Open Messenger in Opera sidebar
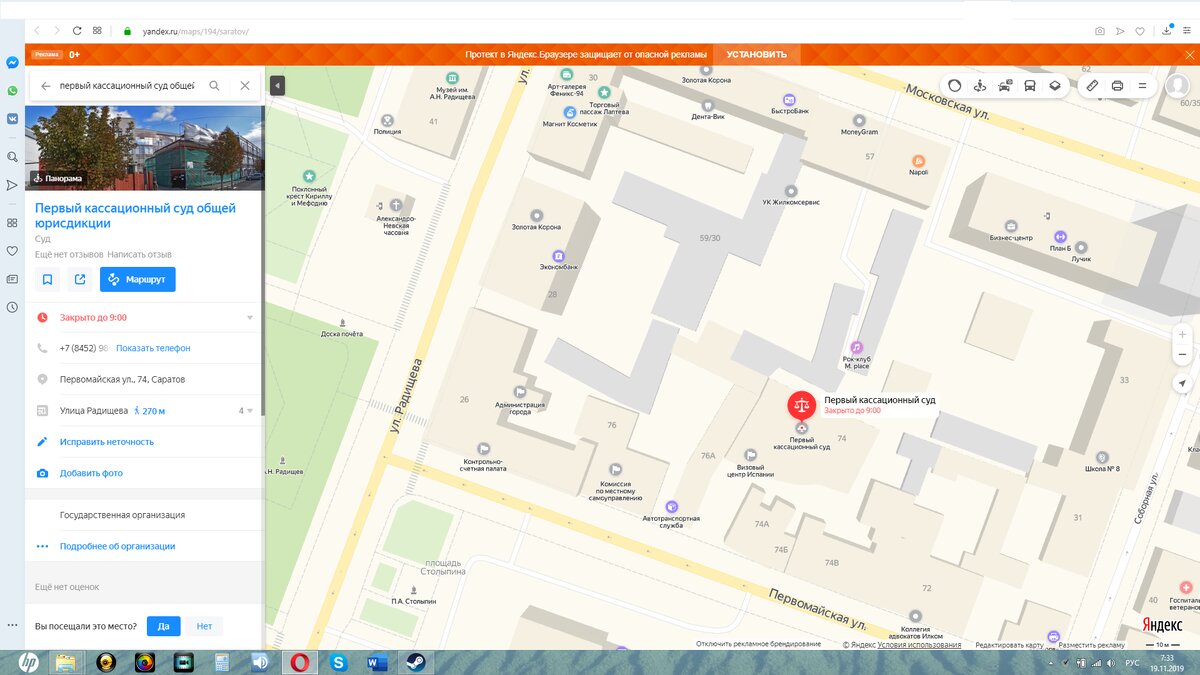 coord(12,62)
